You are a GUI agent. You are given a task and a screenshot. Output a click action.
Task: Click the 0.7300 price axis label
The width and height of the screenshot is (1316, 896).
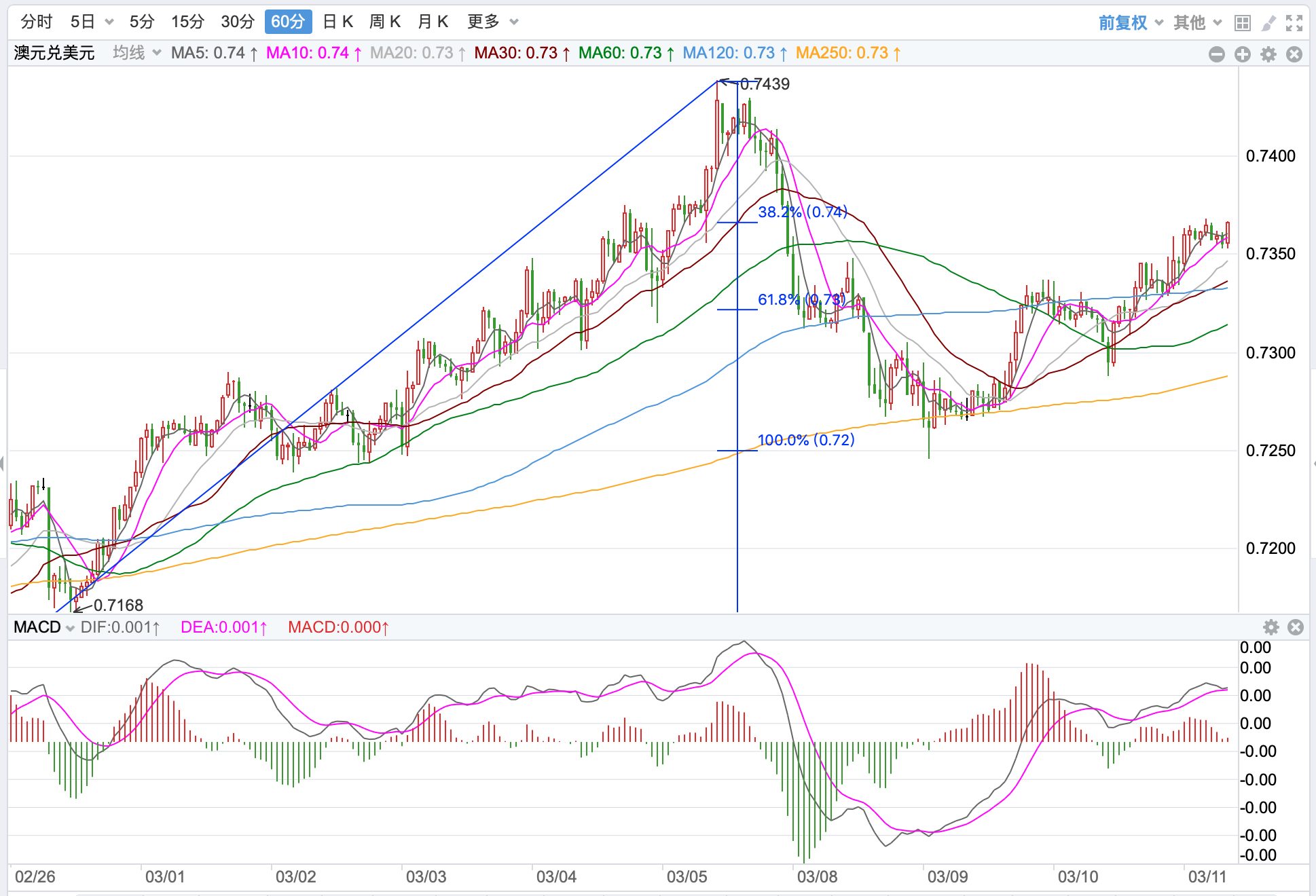(1271, 353)
